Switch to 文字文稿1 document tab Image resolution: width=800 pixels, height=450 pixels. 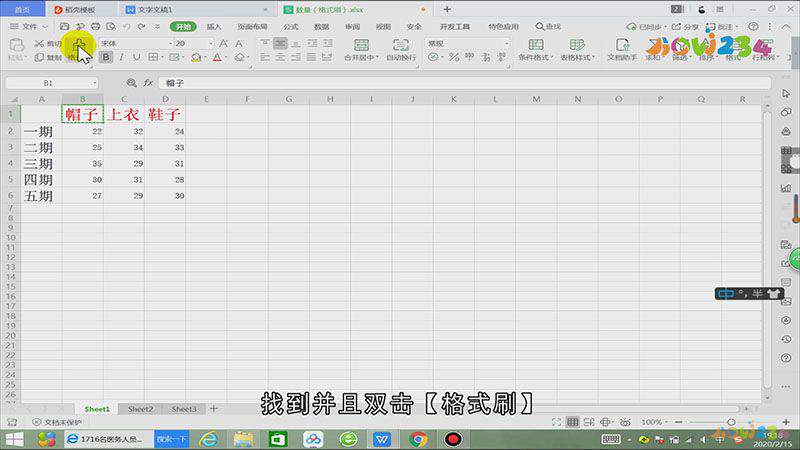[196, 10]
